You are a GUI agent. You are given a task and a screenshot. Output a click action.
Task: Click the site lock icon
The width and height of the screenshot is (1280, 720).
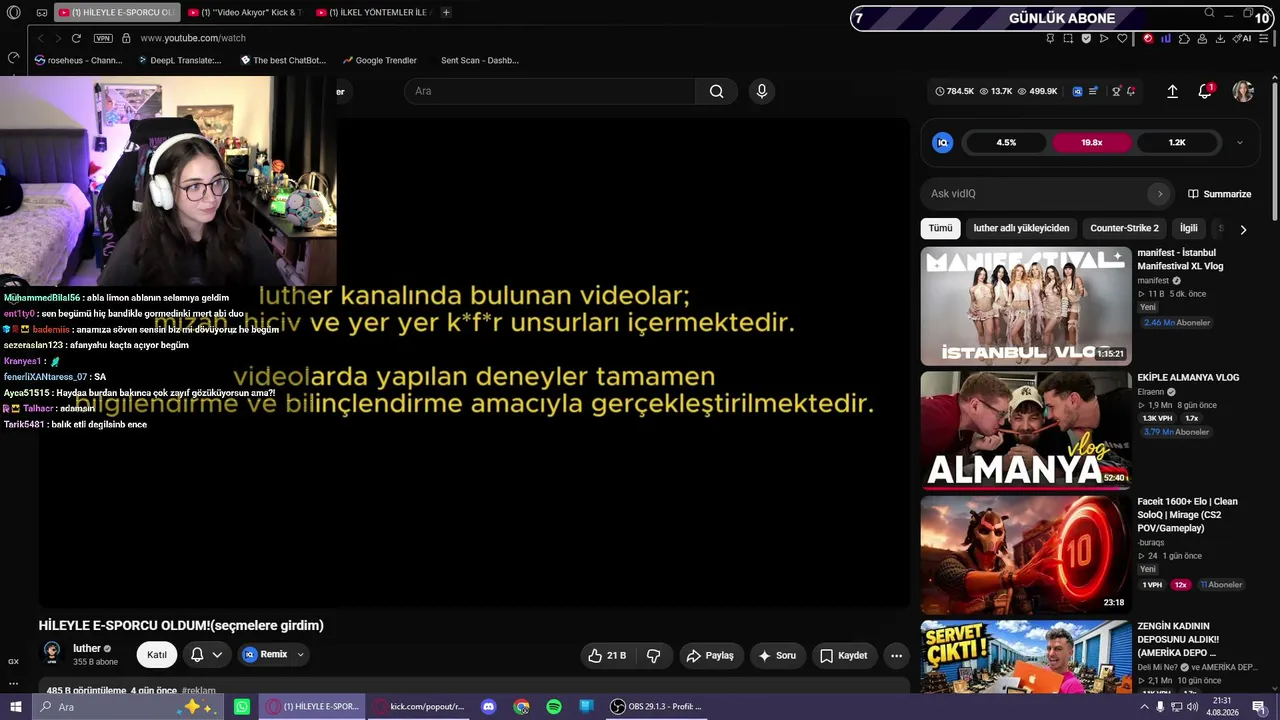tap(126, 38)
